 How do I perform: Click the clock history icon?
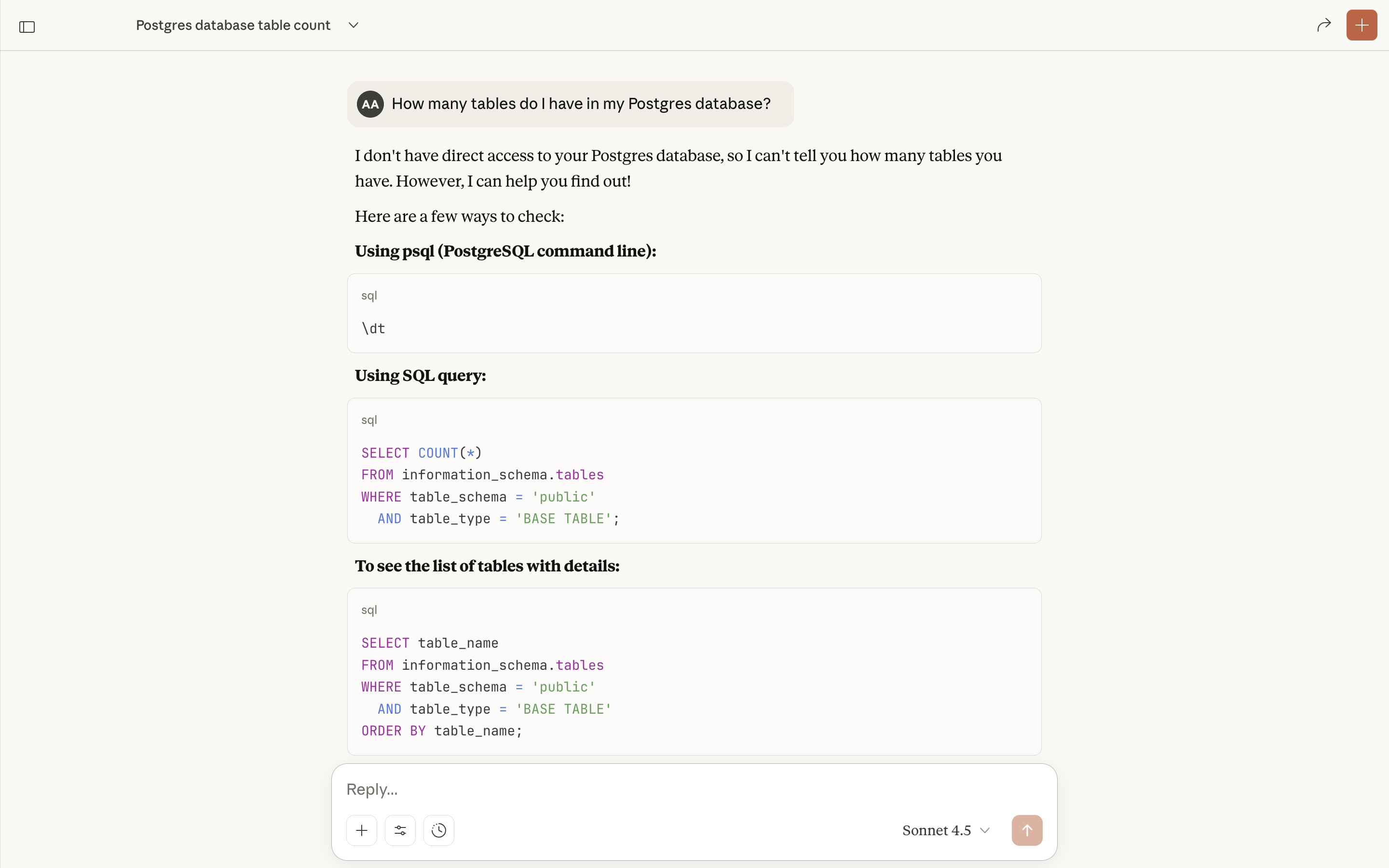coord(438,830)
